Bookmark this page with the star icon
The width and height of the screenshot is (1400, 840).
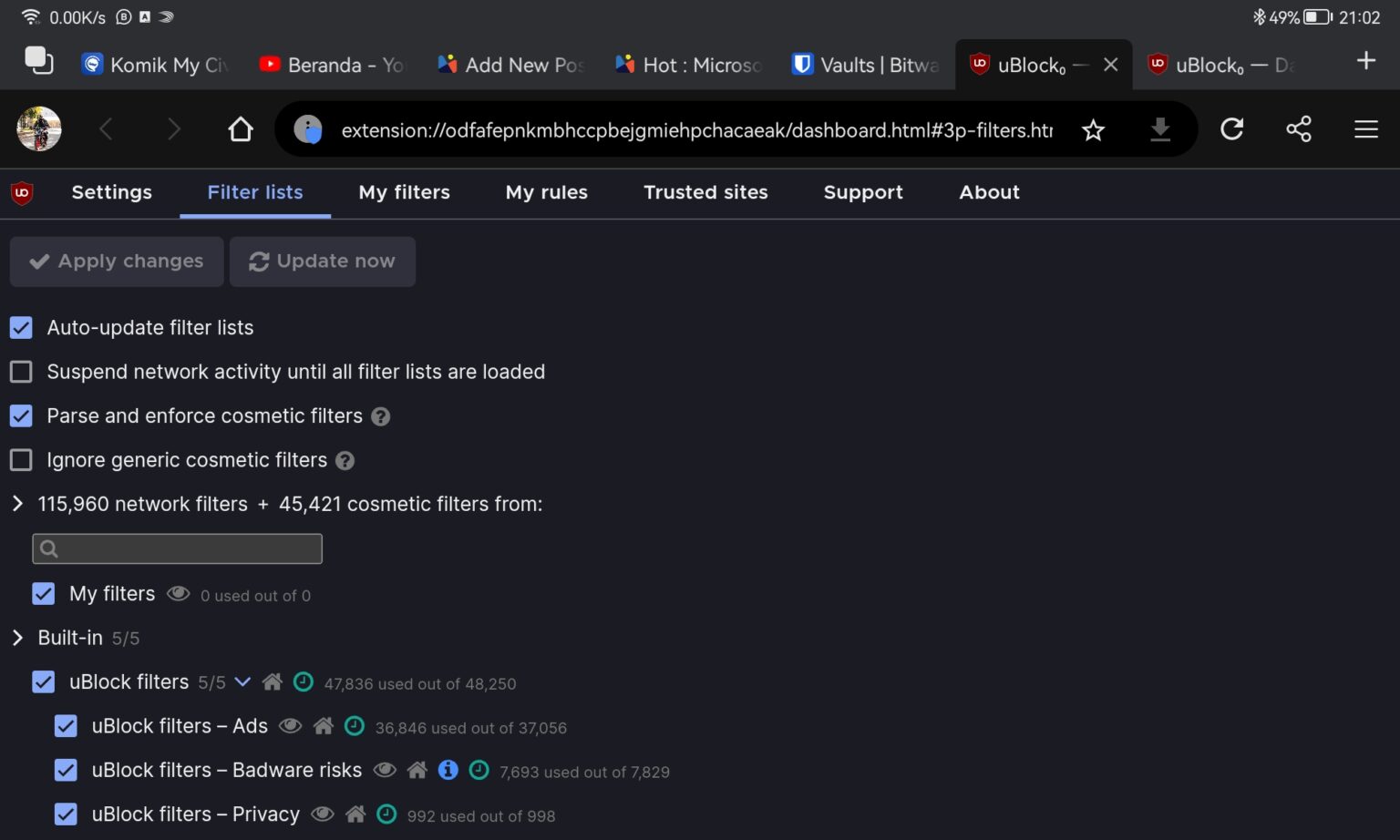pos(1093,130)
